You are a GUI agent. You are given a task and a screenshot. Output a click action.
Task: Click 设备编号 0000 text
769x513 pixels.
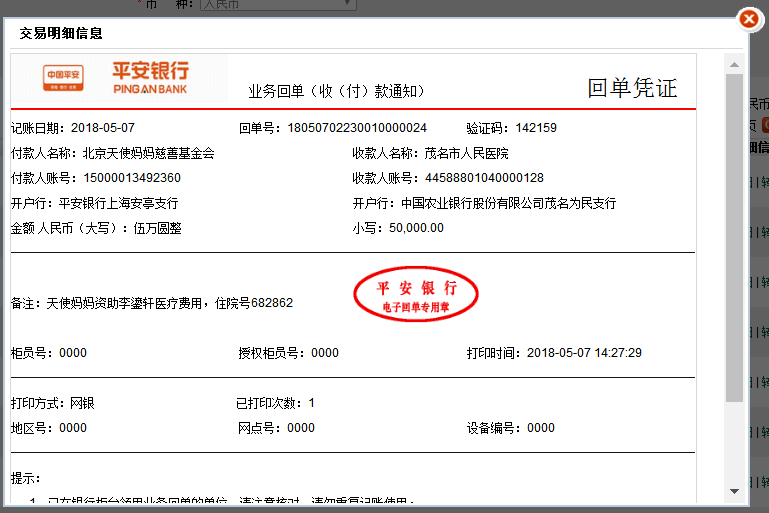coord(511,428)
